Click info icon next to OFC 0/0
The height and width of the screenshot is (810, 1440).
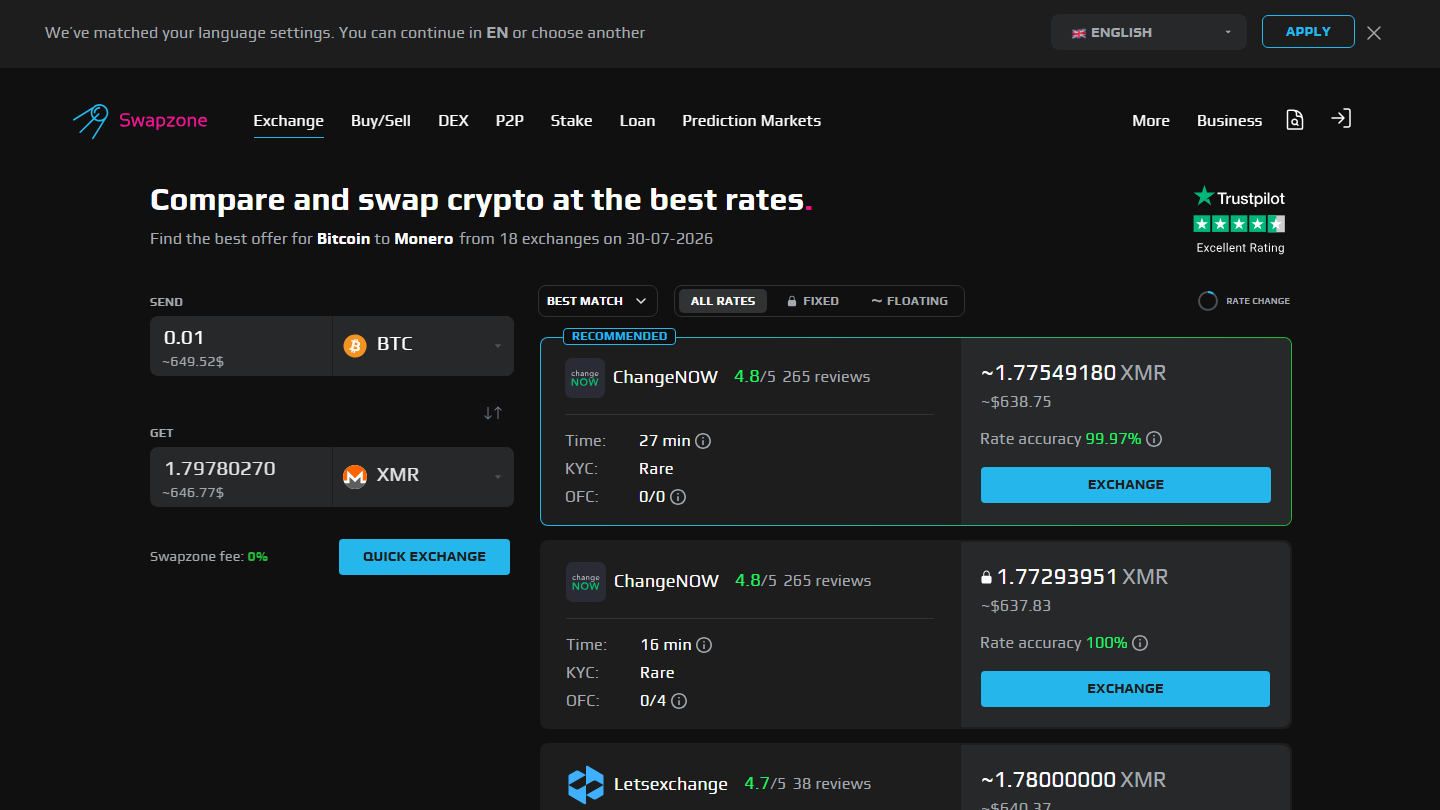(x=678, y=497)
